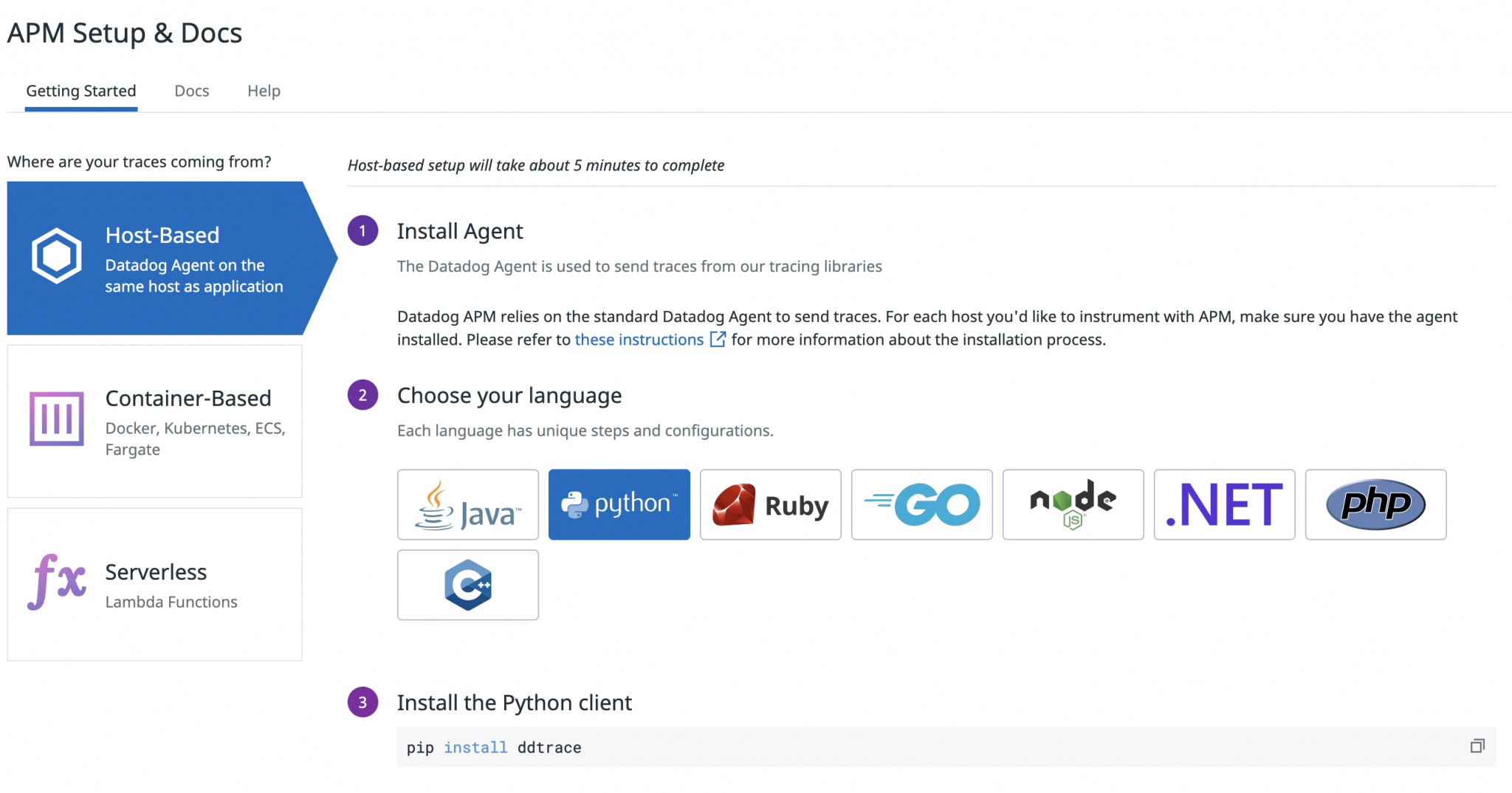Select the Container-Based trace source

(154, 421)
